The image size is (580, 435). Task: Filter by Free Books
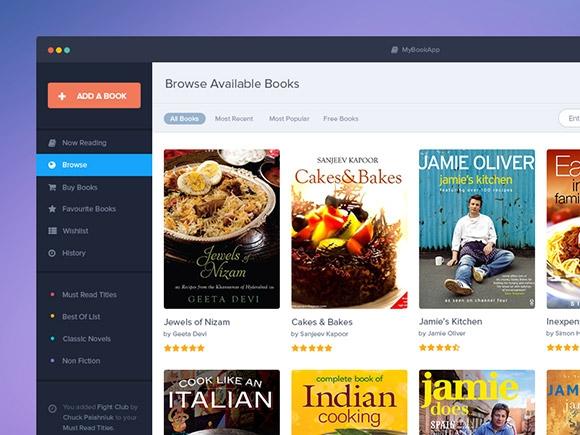coord(341,119)
